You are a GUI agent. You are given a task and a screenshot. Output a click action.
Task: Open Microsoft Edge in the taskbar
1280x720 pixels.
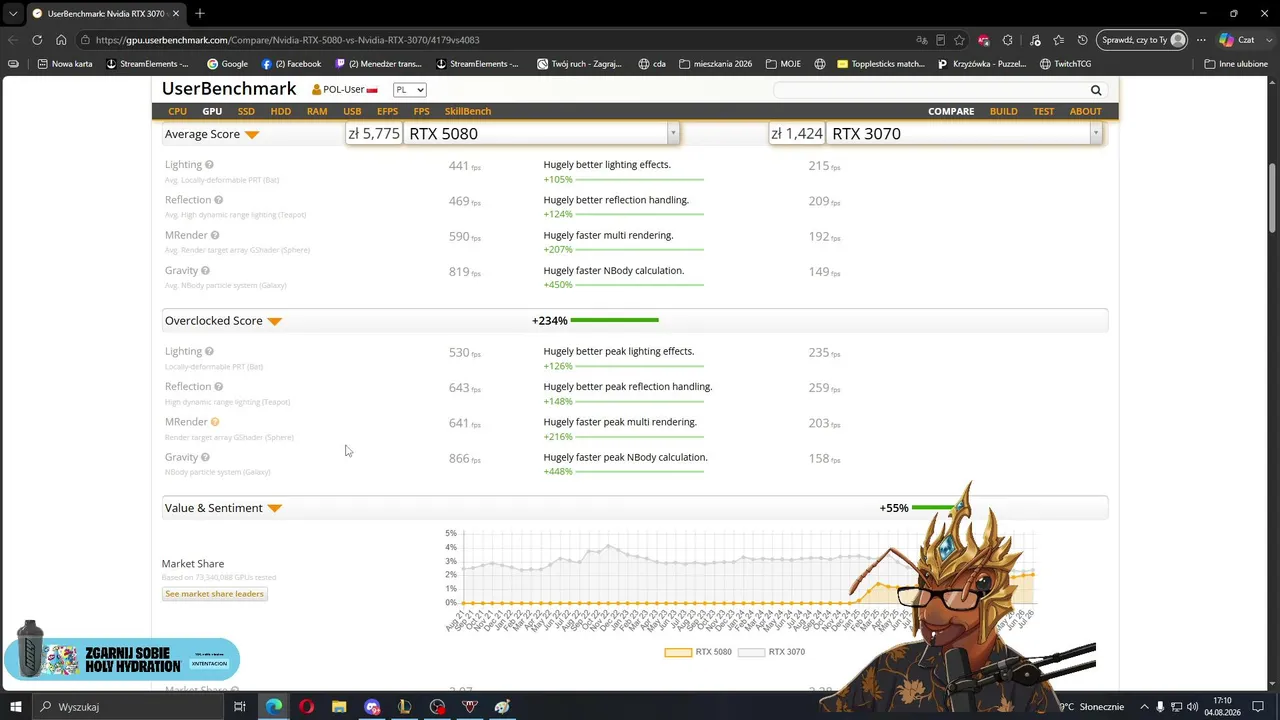coord(273,707)
